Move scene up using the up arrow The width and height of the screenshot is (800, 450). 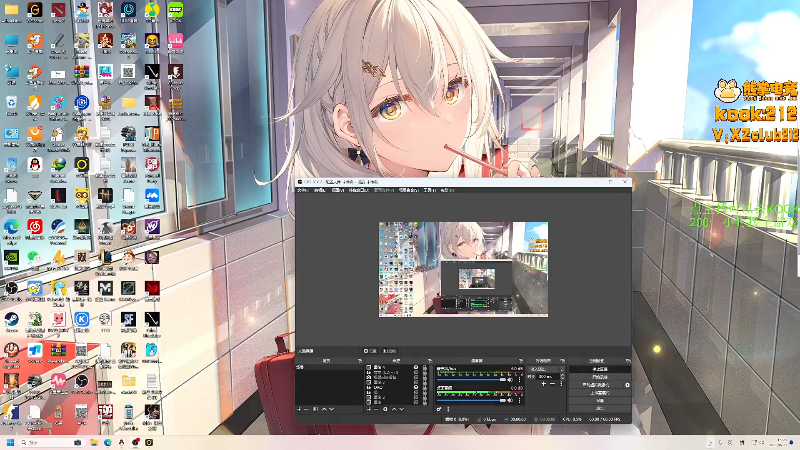pos(324,409)
